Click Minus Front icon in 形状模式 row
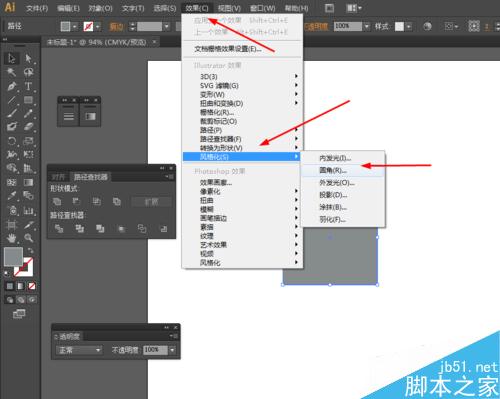Screen dimensions: 500x399 point(76,201)
